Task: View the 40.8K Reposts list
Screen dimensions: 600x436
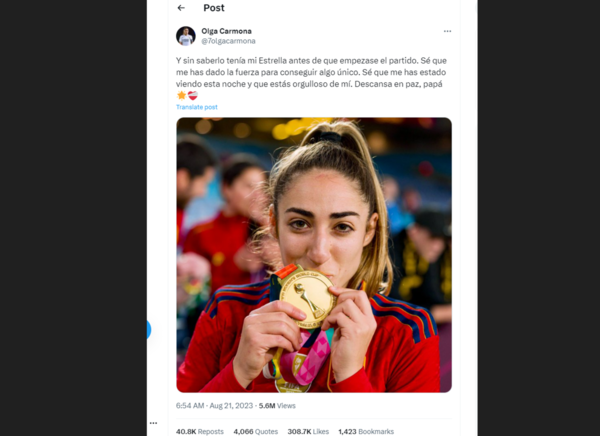Action: coord(200,431)
